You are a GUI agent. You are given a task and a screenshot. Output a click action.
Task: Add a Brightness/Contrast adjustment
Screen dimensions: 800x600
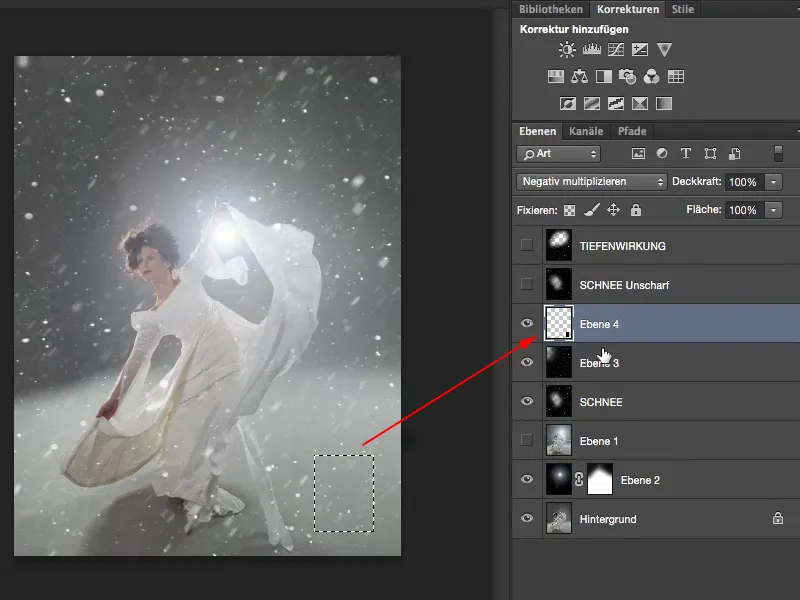click(566, 49)
